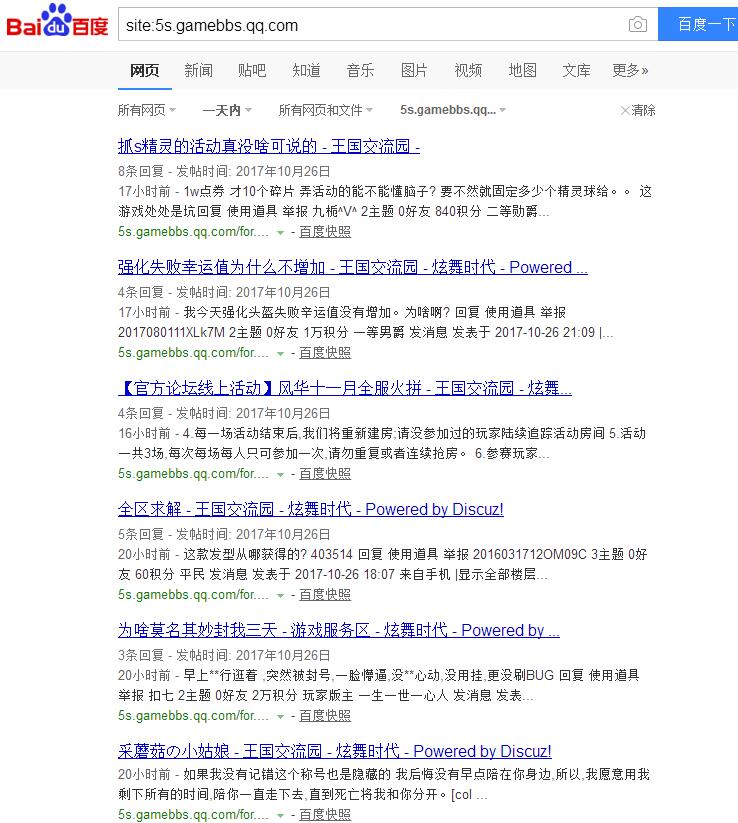This screenshot has height=823, width=738.
Task: Open the 文库 tab
Action: coord(576,70)
